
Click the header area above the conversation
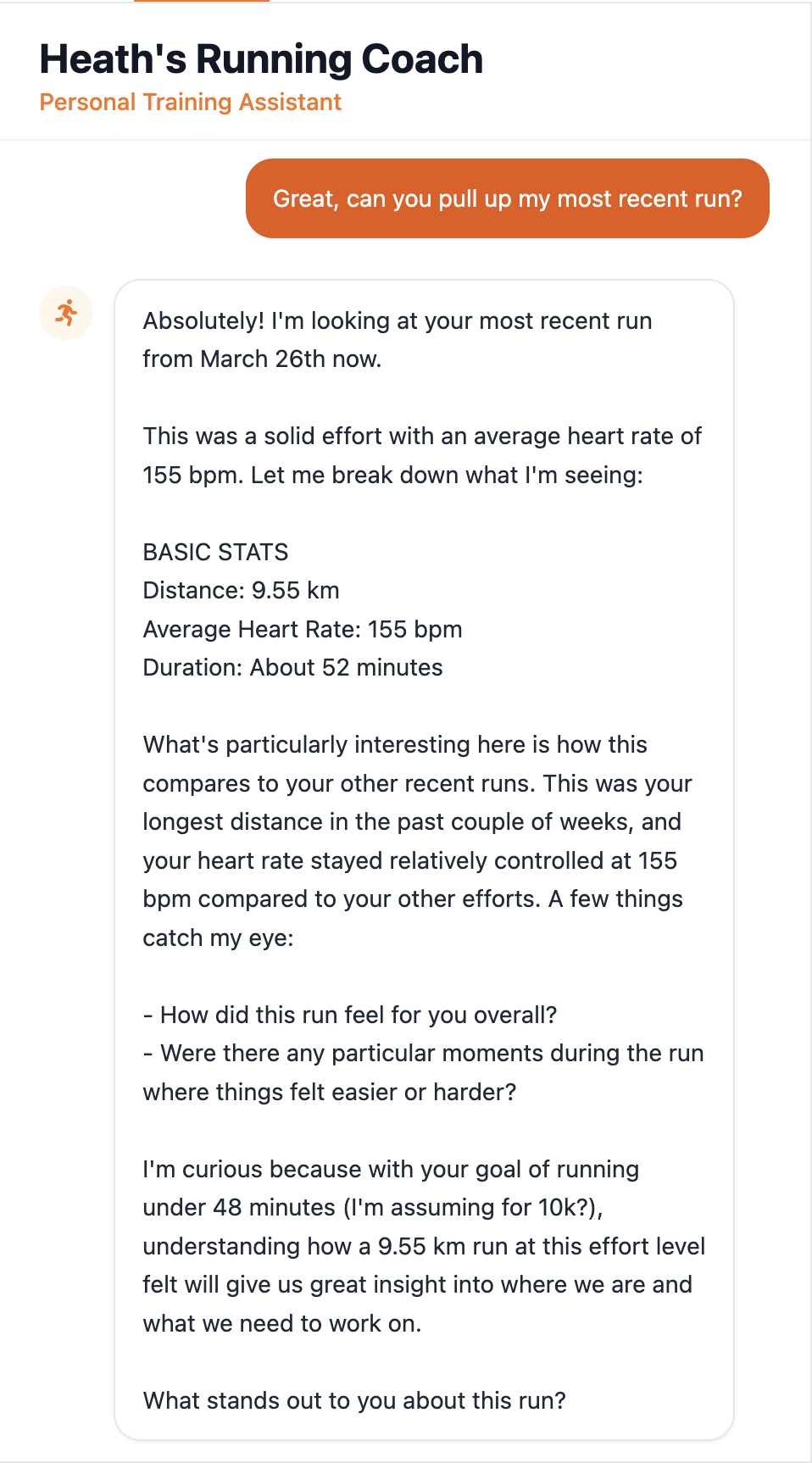[406, 72]
